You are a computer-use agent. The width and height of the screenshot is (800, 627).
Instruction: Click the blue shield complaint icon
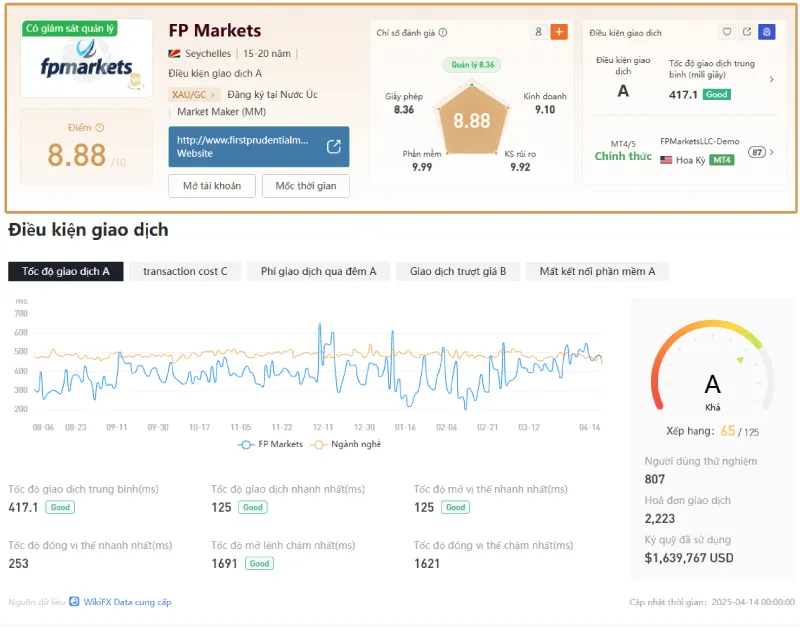coord(766,32)
